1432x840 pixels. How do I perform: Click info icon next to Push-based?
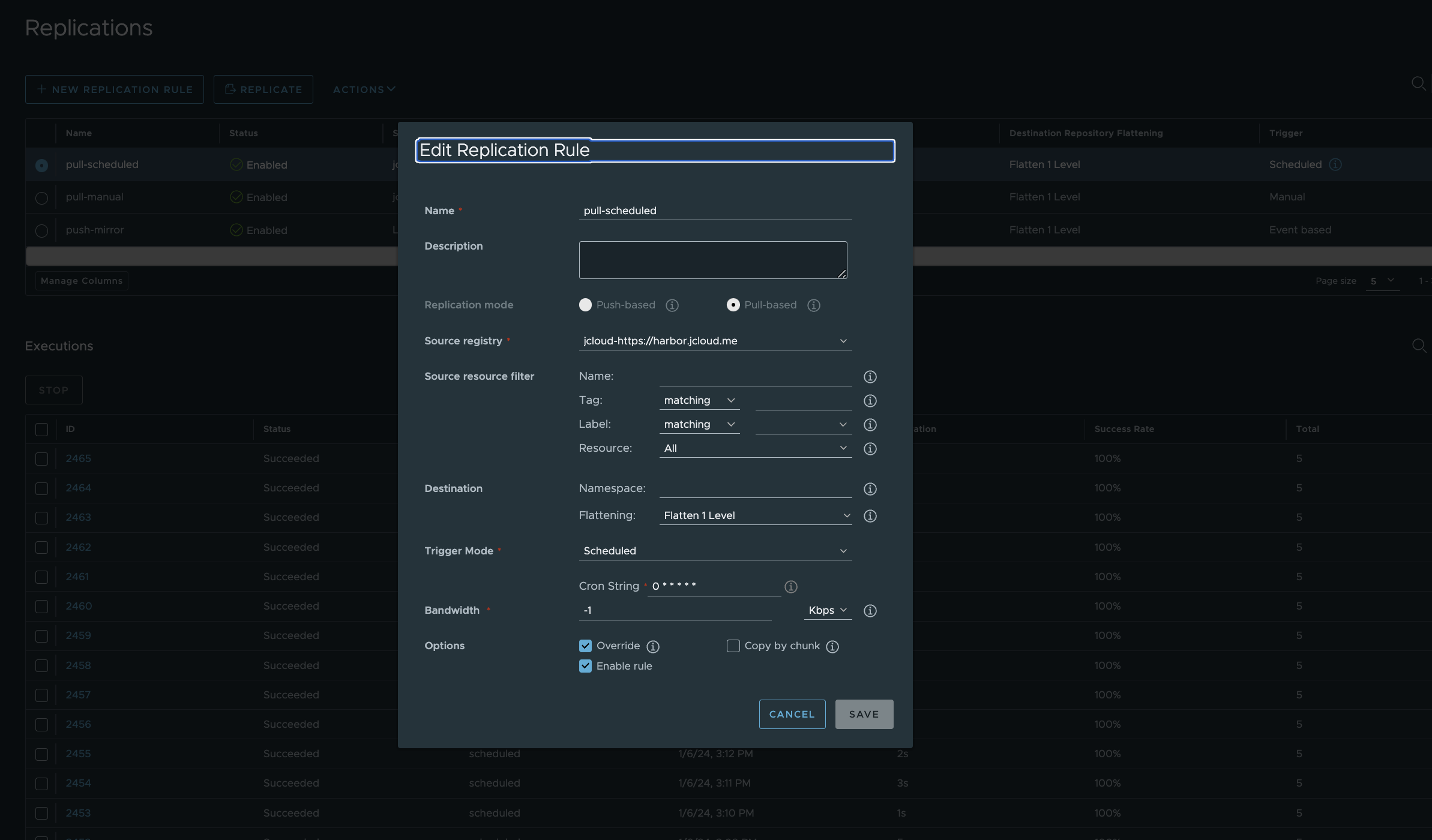pos(672,305)
